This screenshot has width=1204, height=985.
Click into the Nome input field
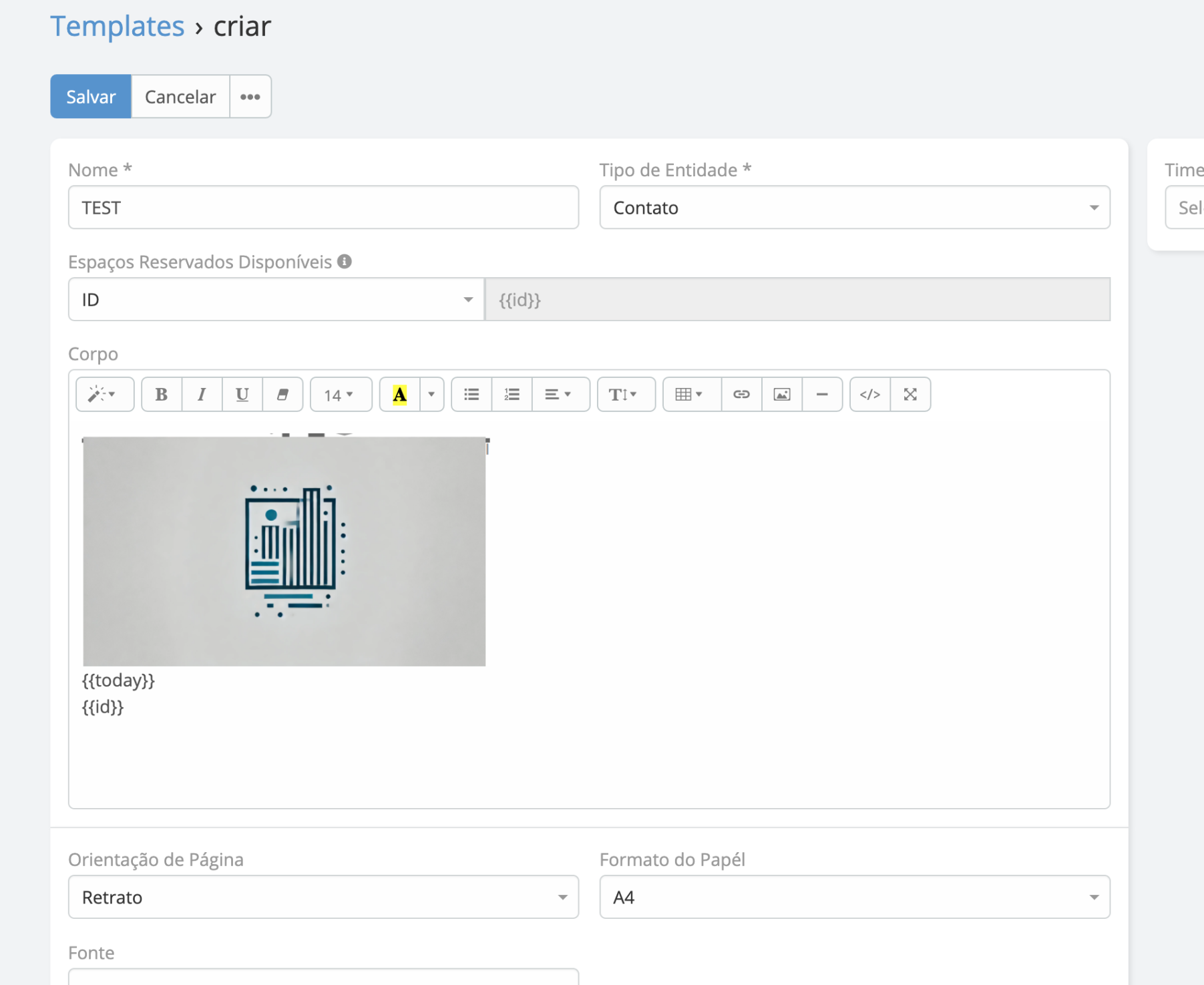(323, 208)
